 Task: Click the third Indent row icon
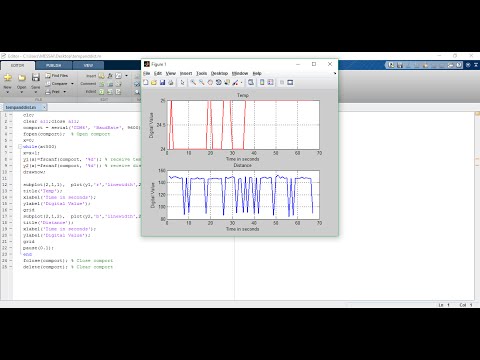coord(118,92)
